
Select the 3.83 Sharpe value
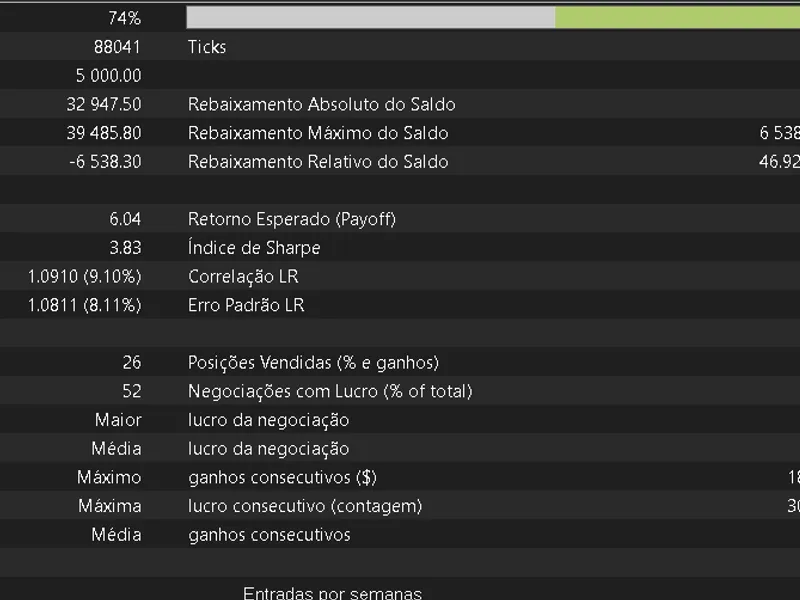(x=125, y=247)
